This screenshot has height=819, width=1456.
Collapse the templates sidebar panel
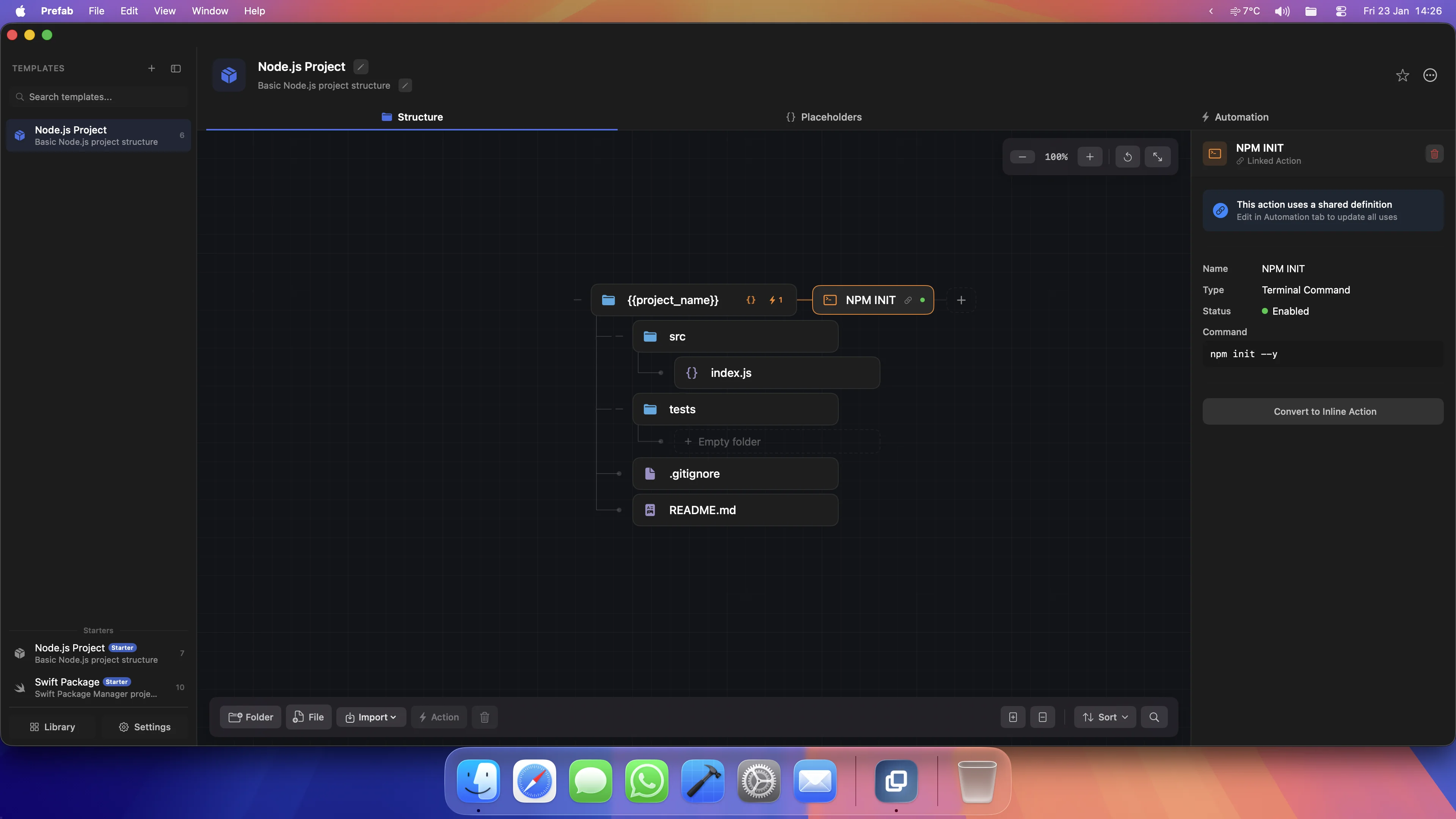pos(175,68)
